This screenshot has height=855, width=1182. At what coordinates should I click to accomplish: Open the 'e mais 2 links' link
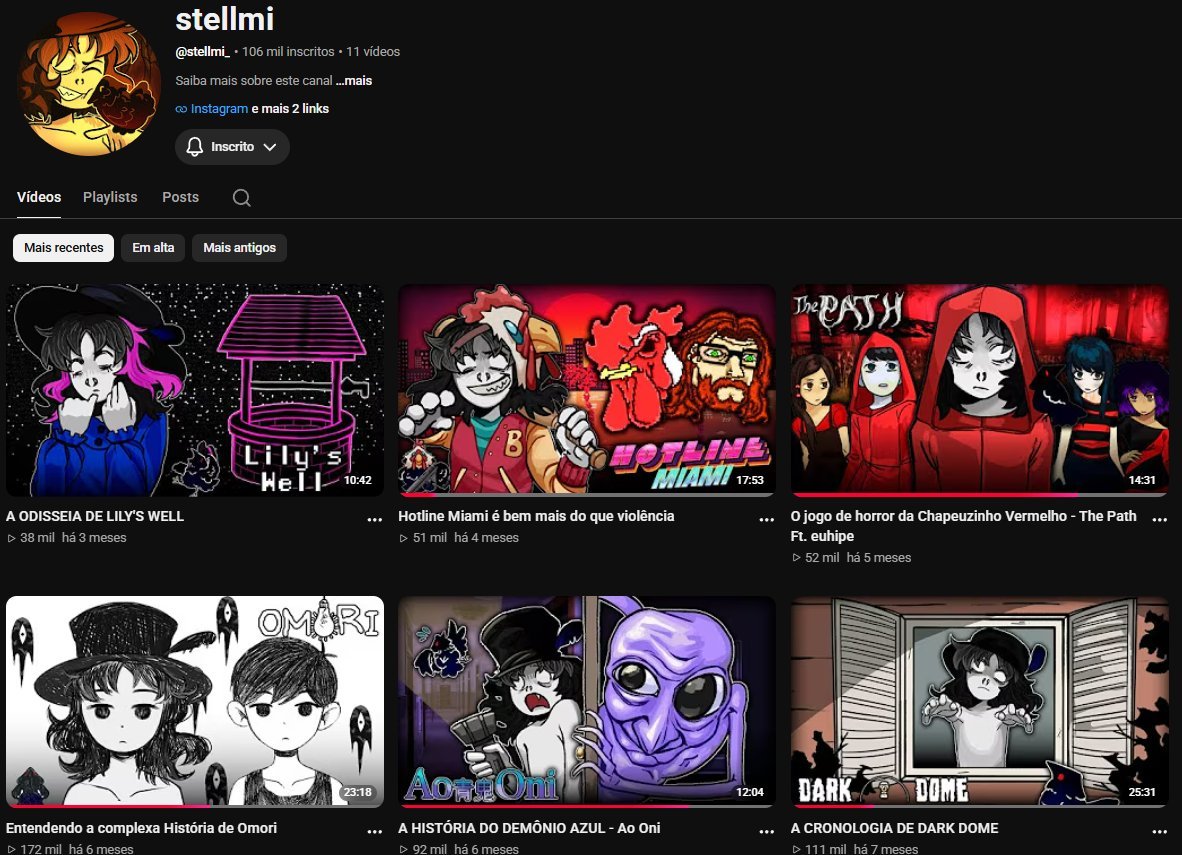coord(290,109)
